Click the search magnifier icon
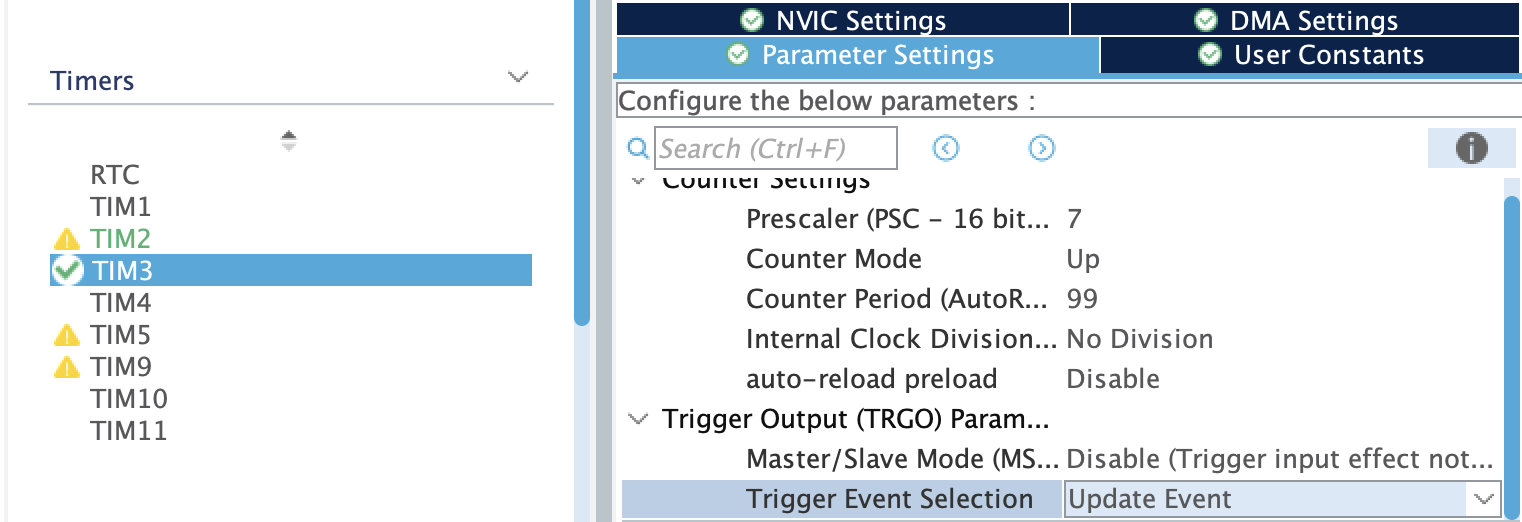The image size is (1522, 522). [x=638, y=149]
